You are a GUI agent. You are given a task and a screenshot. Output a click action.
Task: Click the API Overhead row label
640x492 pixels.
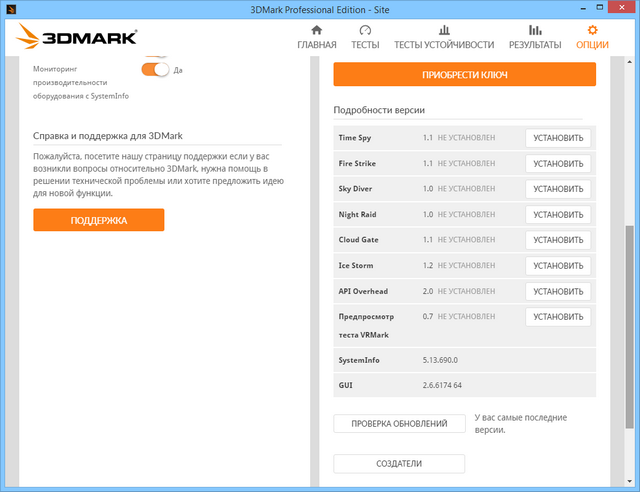363,291
